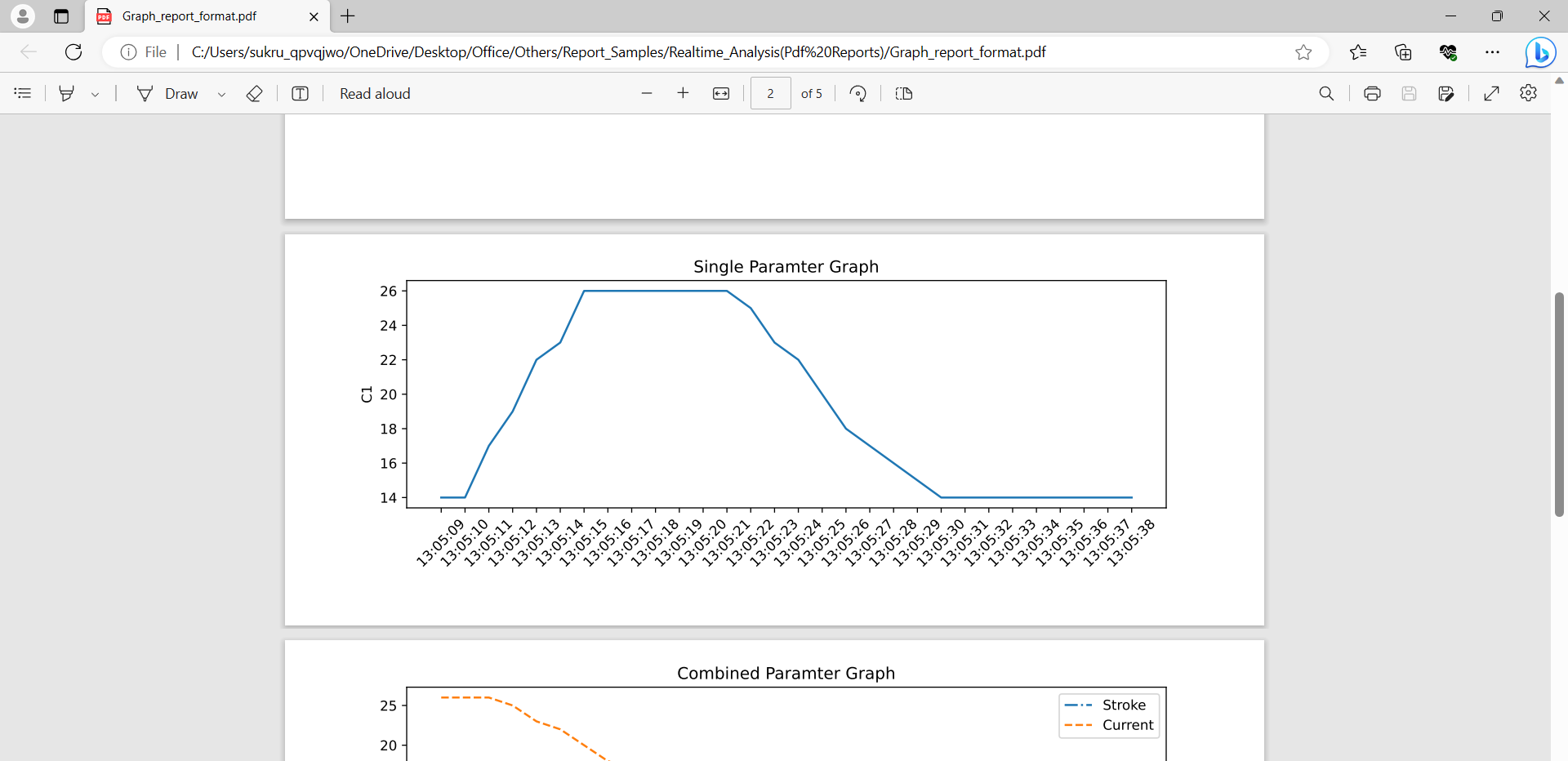The height and width of the screenshot is (761, 1568).
Task: Print the Graph_report_format PDF
Action: tap(1372, 93)
